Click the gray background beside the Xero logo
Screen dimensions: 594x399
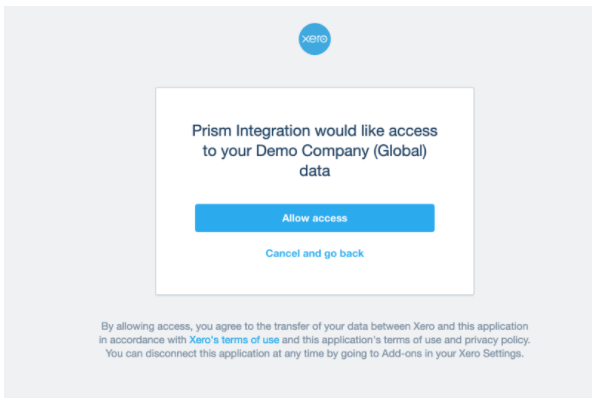417,39
